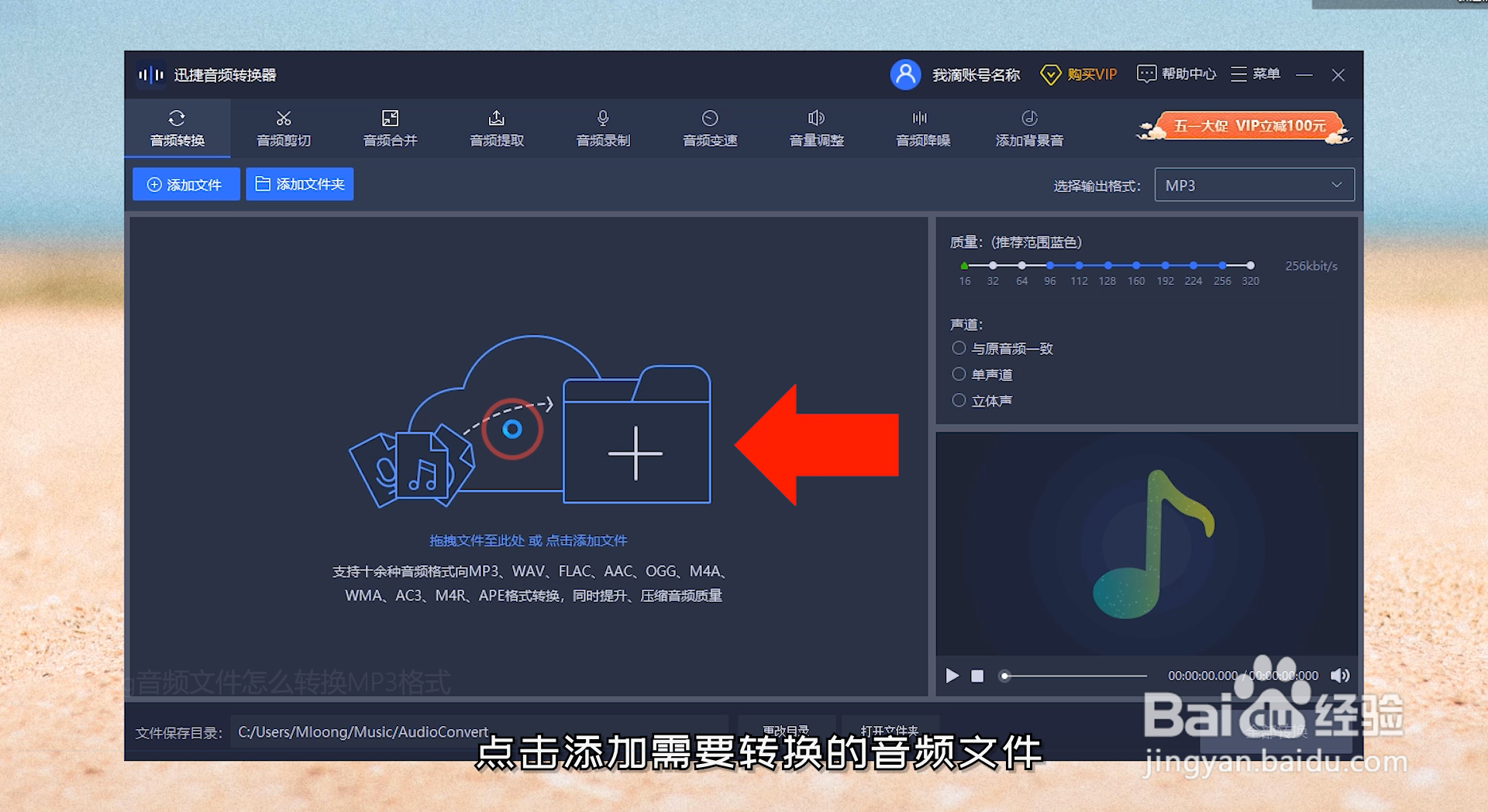Screen dimensions: 1488x812
Task: Click the folder plus add-file icon
Action: 635,435
